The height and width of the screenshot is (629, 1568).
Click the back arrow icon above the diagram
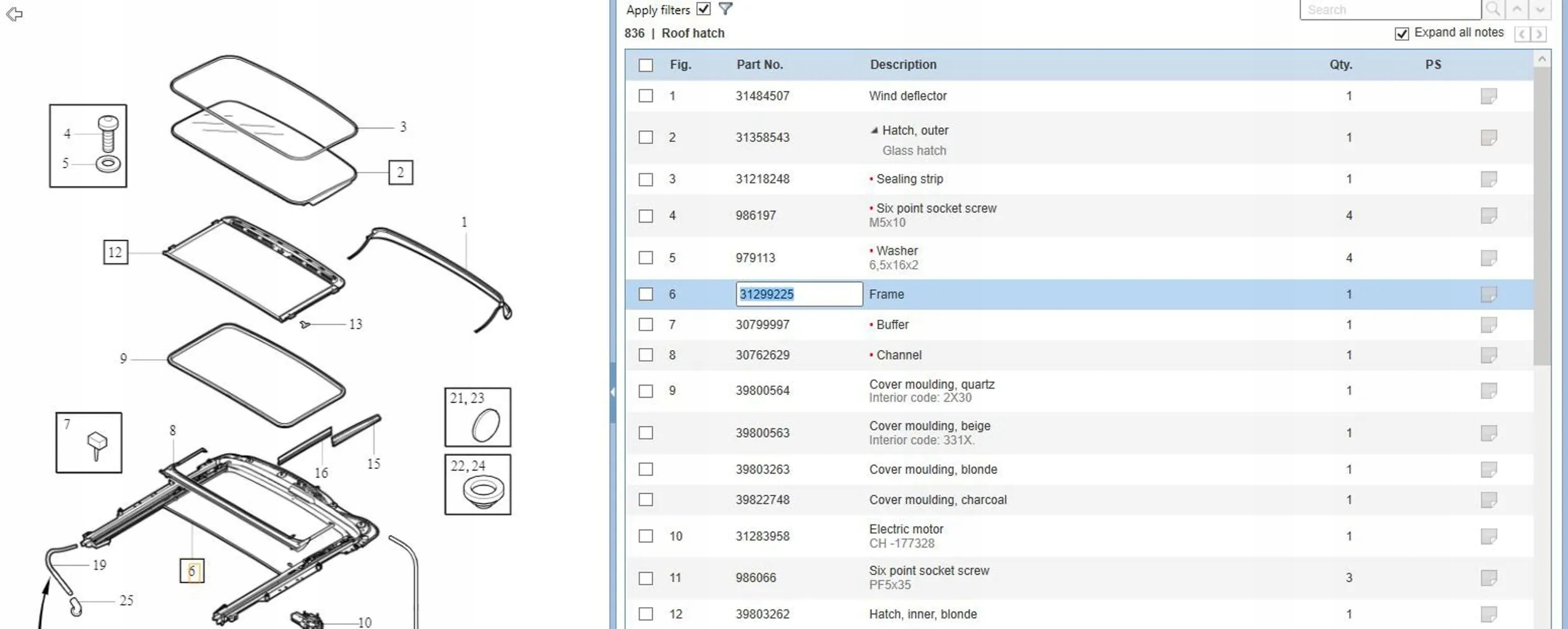point(14,14)
